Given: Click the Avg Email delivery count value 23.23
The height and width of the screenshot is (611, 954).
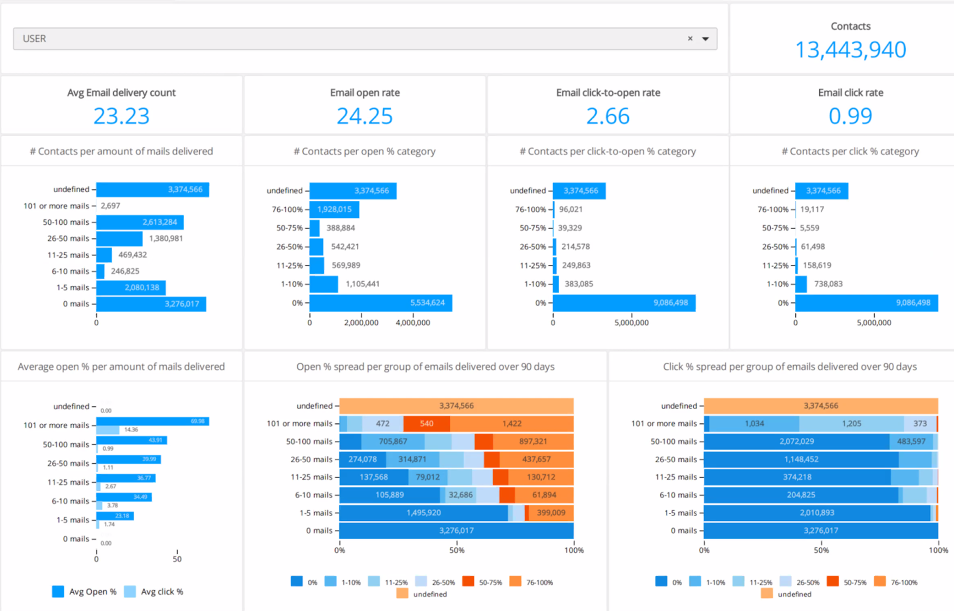Looking at the screenshot, I should click(121, 116).
